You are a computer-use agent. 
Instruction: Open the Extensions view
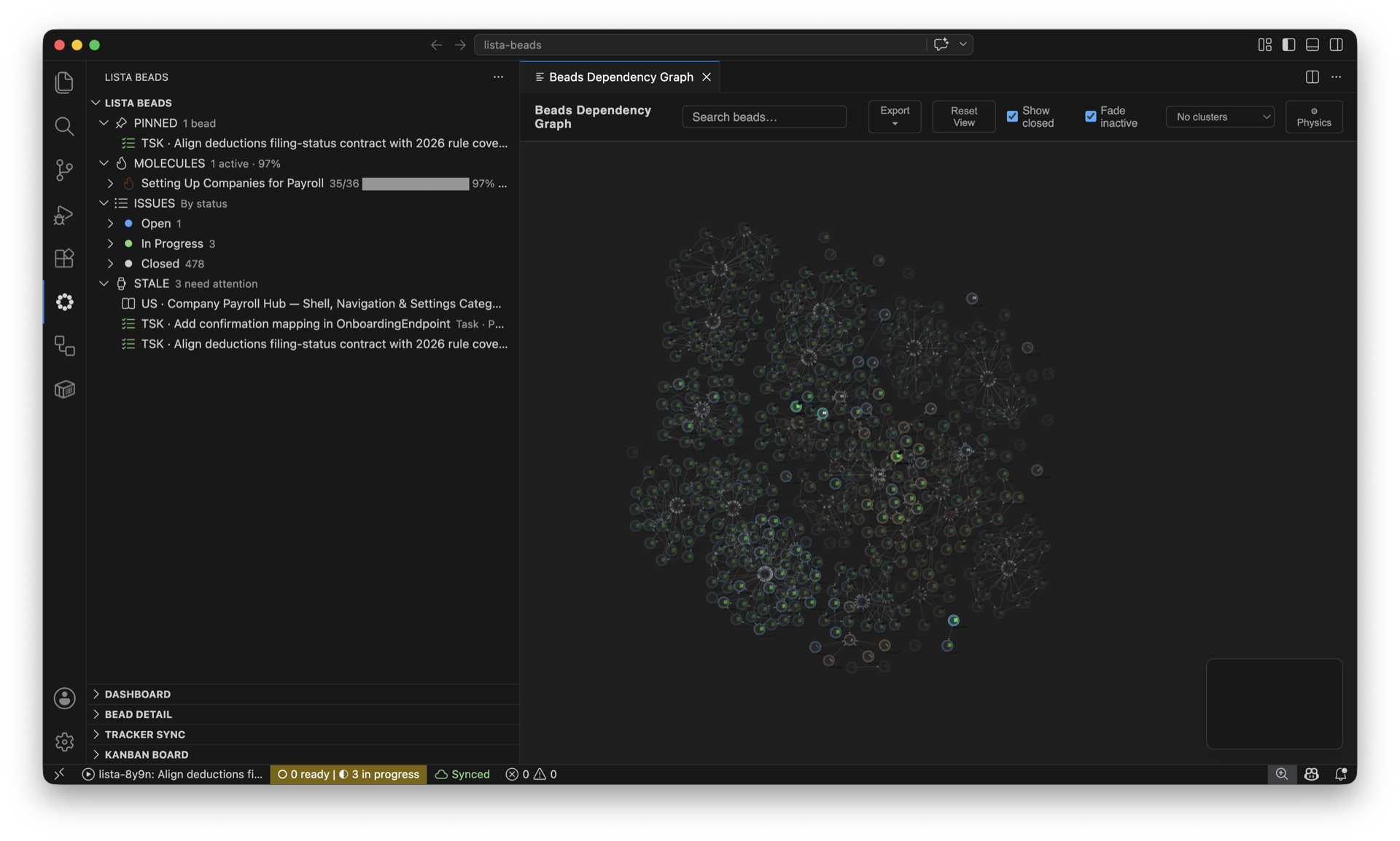[x=64, y=258]
